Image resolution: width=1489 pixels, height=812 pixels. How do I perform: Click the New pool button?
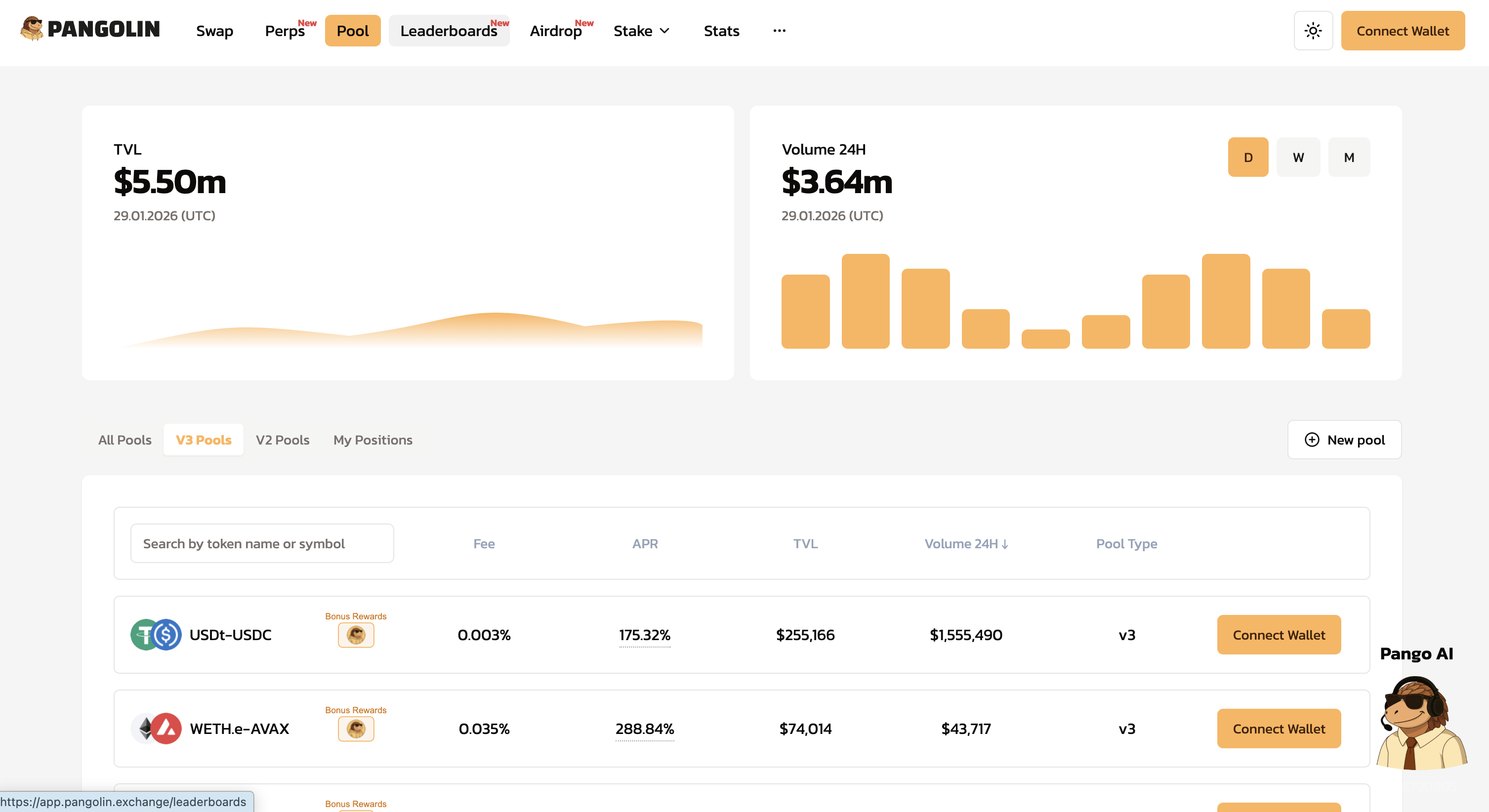1344,440
